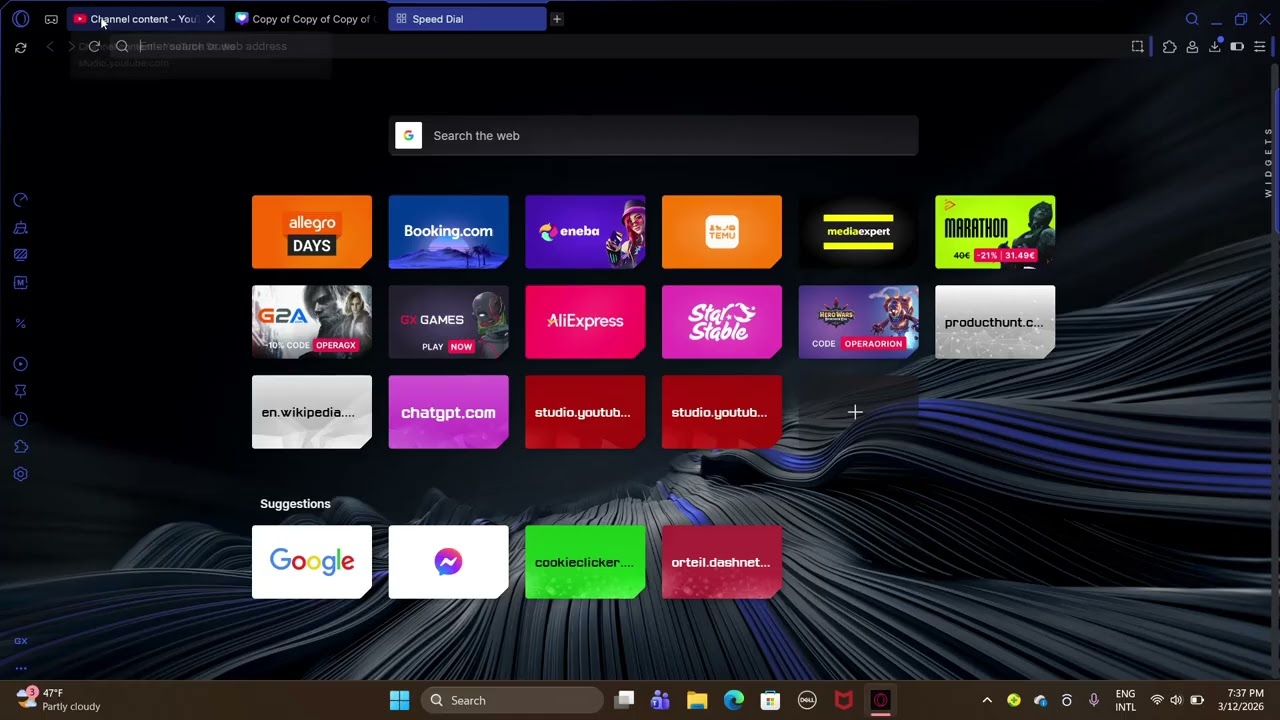
Task: Open History clock icon in sidebar
Action: pyautogui.click(x=20, y=419)
